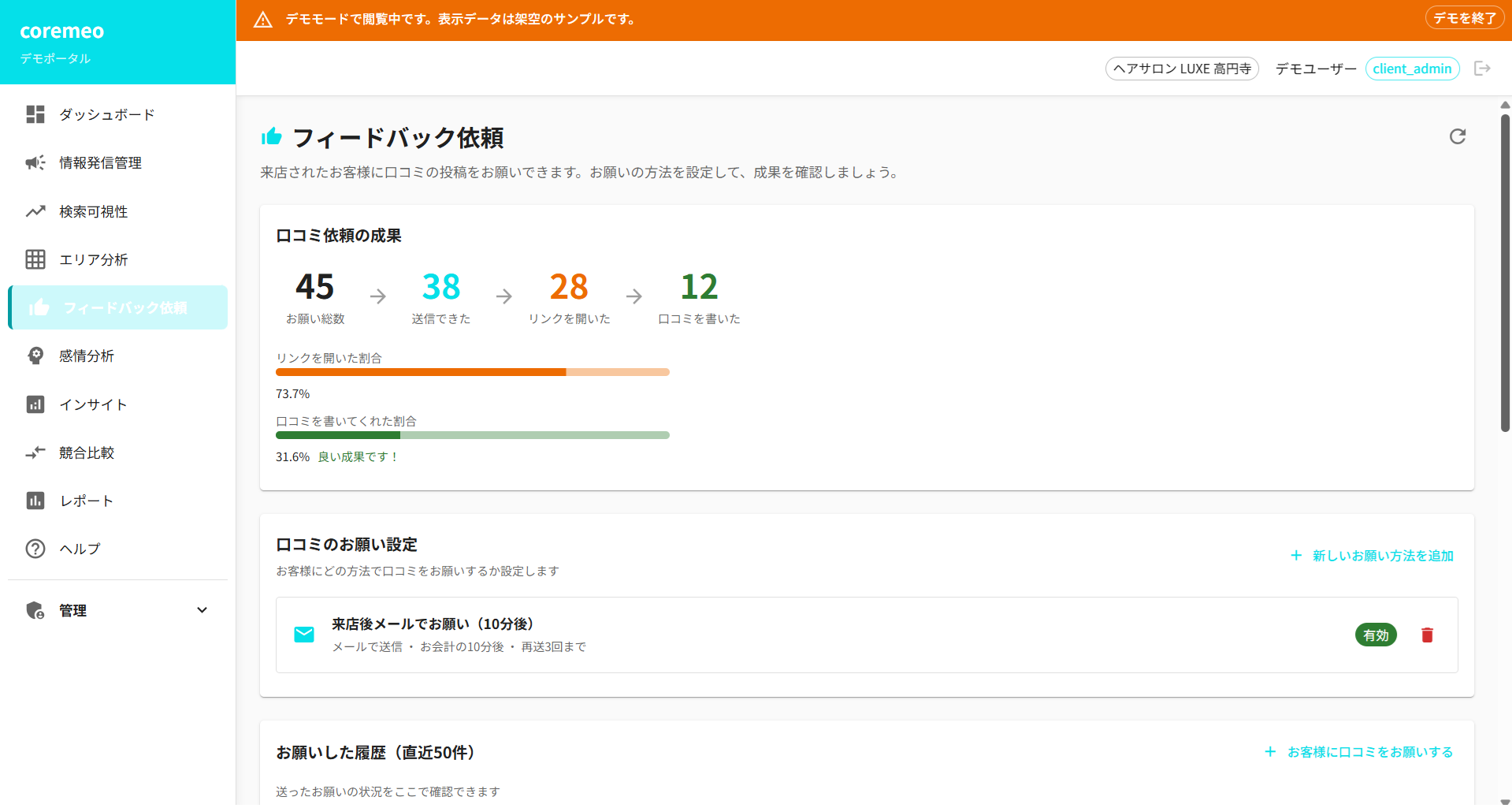Click the 73.7% value
Viewport: 1512px width, 808px height.
pos(292,393)
